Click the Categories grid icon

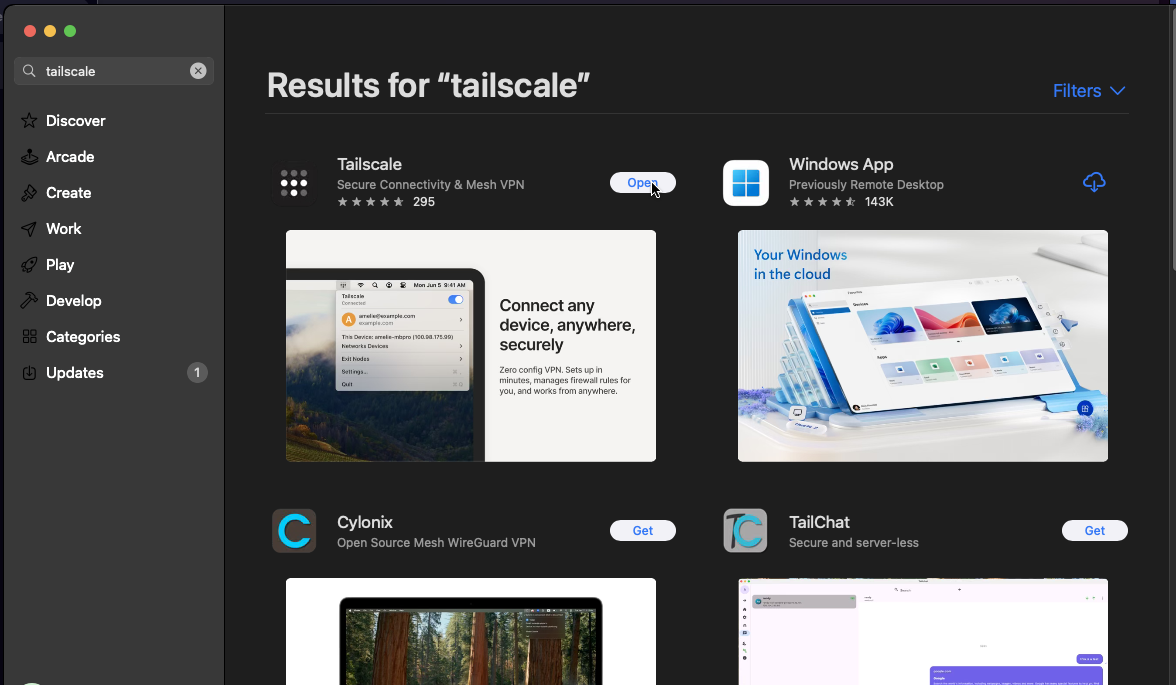tap(29, 337)
